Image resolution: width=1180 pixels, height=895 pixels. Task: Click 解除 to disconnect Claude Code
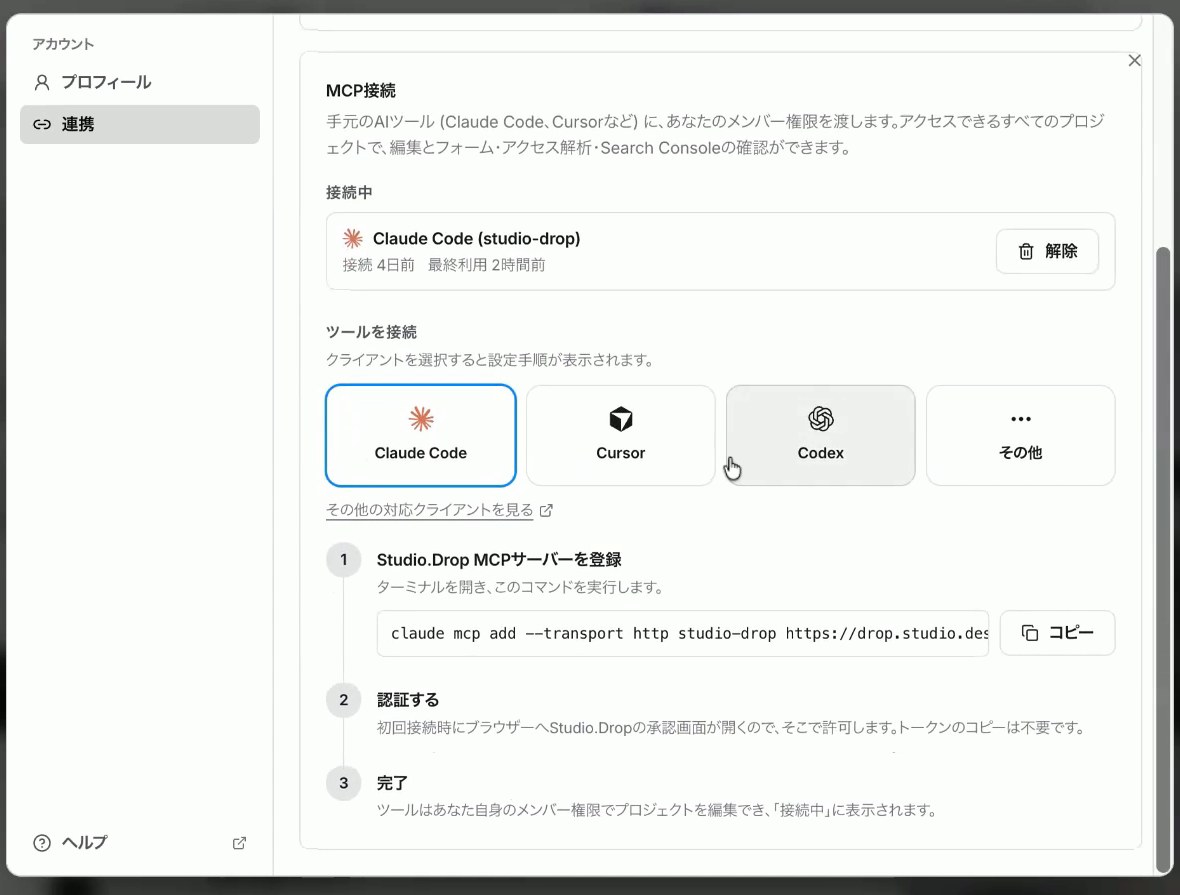pyautogui.click(x=1047, y=251)
